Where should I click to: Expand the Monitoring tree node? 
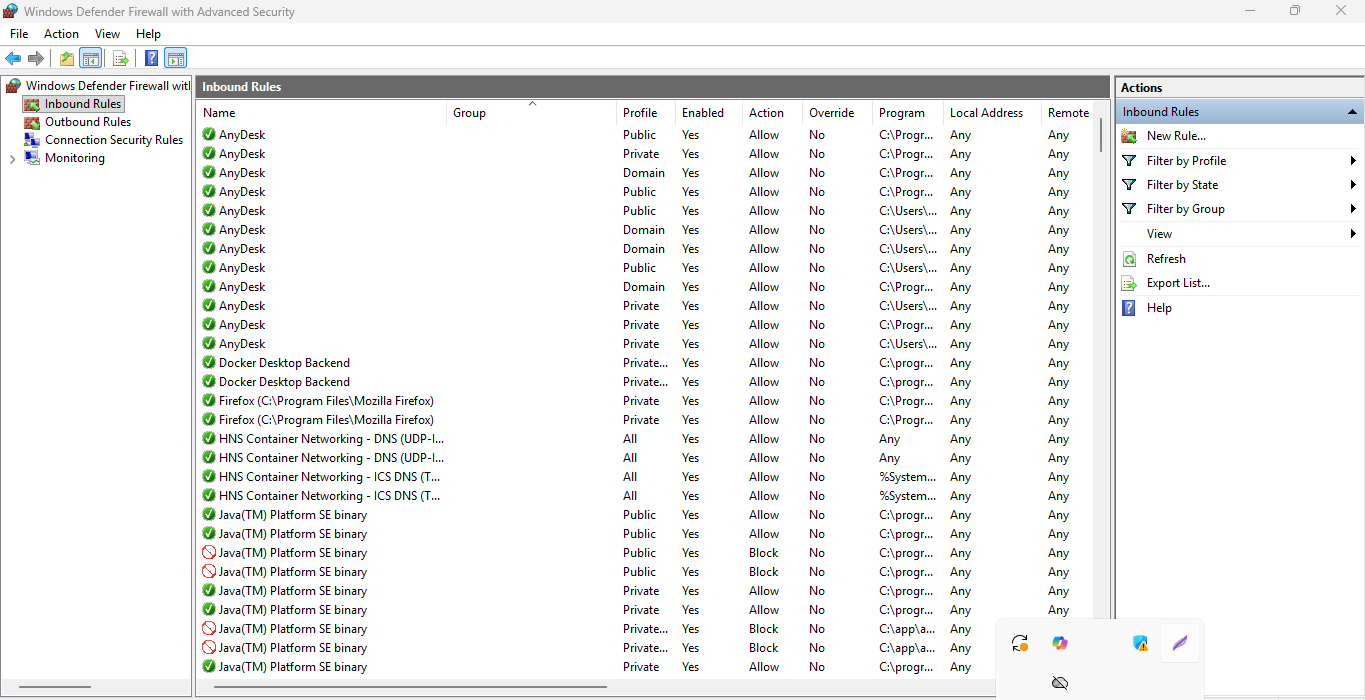coord(12,159)
